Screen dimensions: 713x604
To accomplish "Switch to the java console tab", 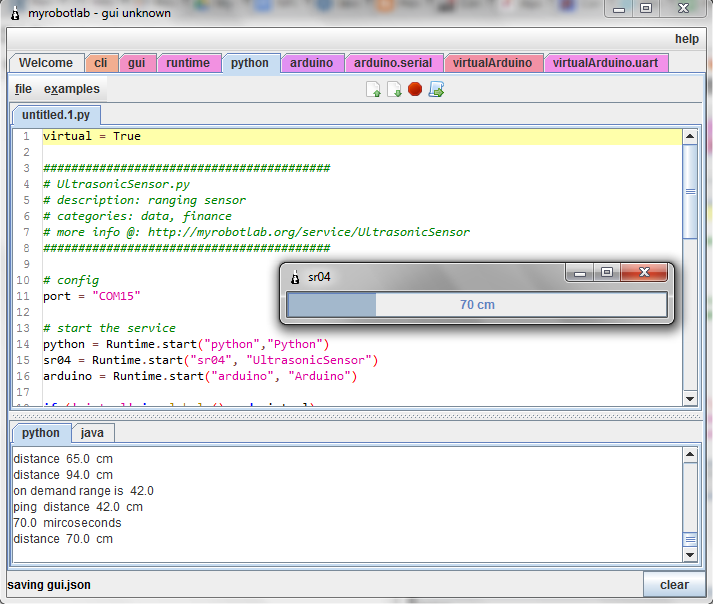I will click(92, 433).
